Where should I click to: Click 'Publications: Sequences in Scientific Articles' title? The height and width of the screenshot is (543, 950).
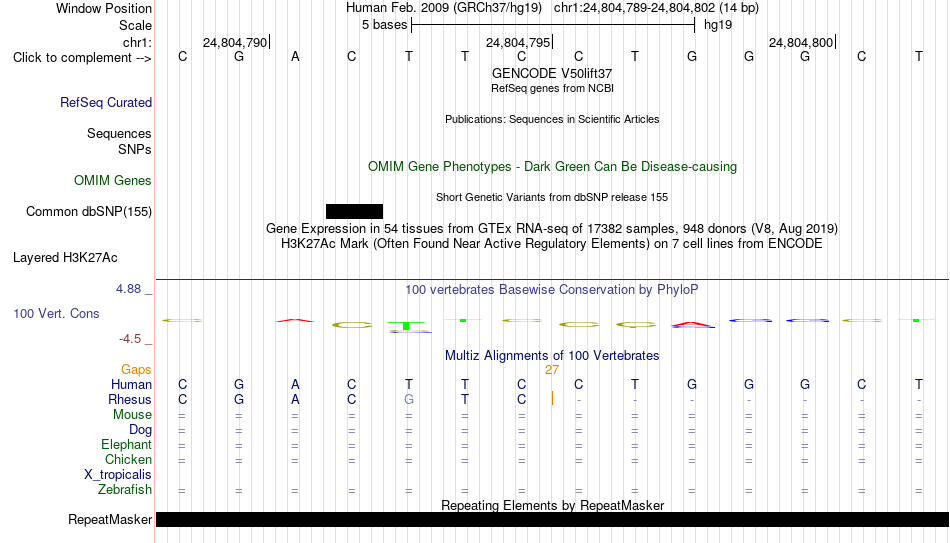coord(552,119)
